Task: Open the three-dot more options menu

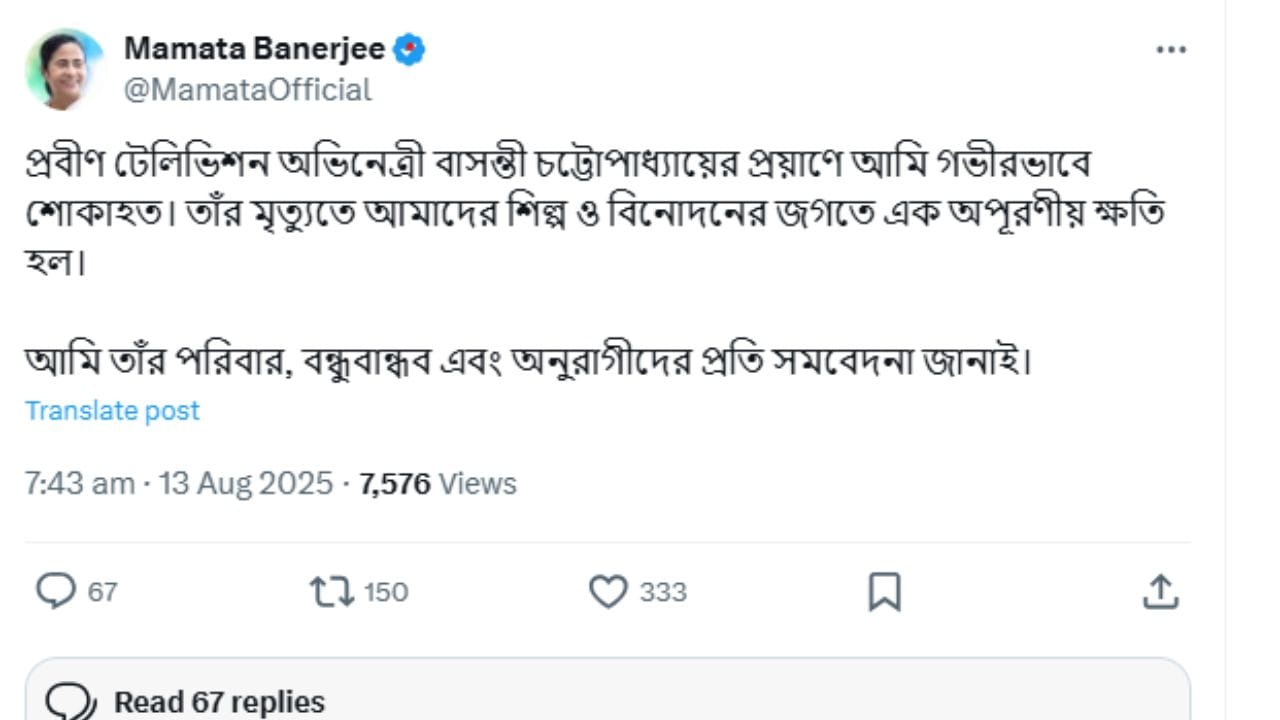Action: pos(1170,50)
